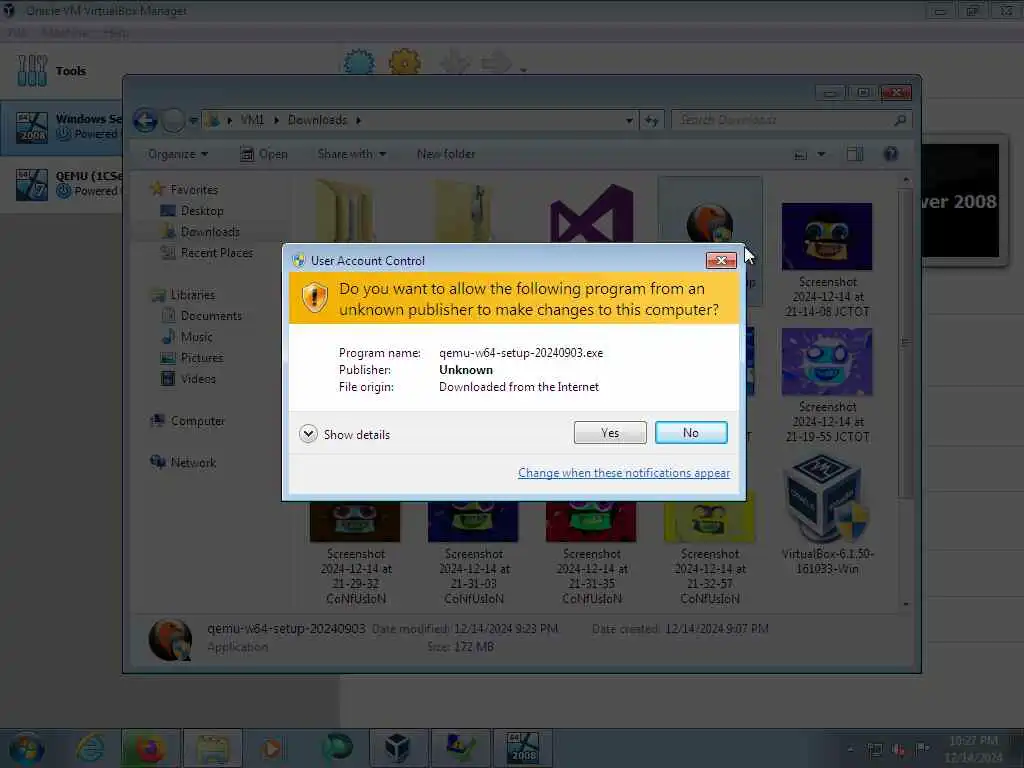1024x768 pixels.
Task: Select Screenshot 21-29-32 CoNfUsIoN thumbnail
Action: [355, 522]
